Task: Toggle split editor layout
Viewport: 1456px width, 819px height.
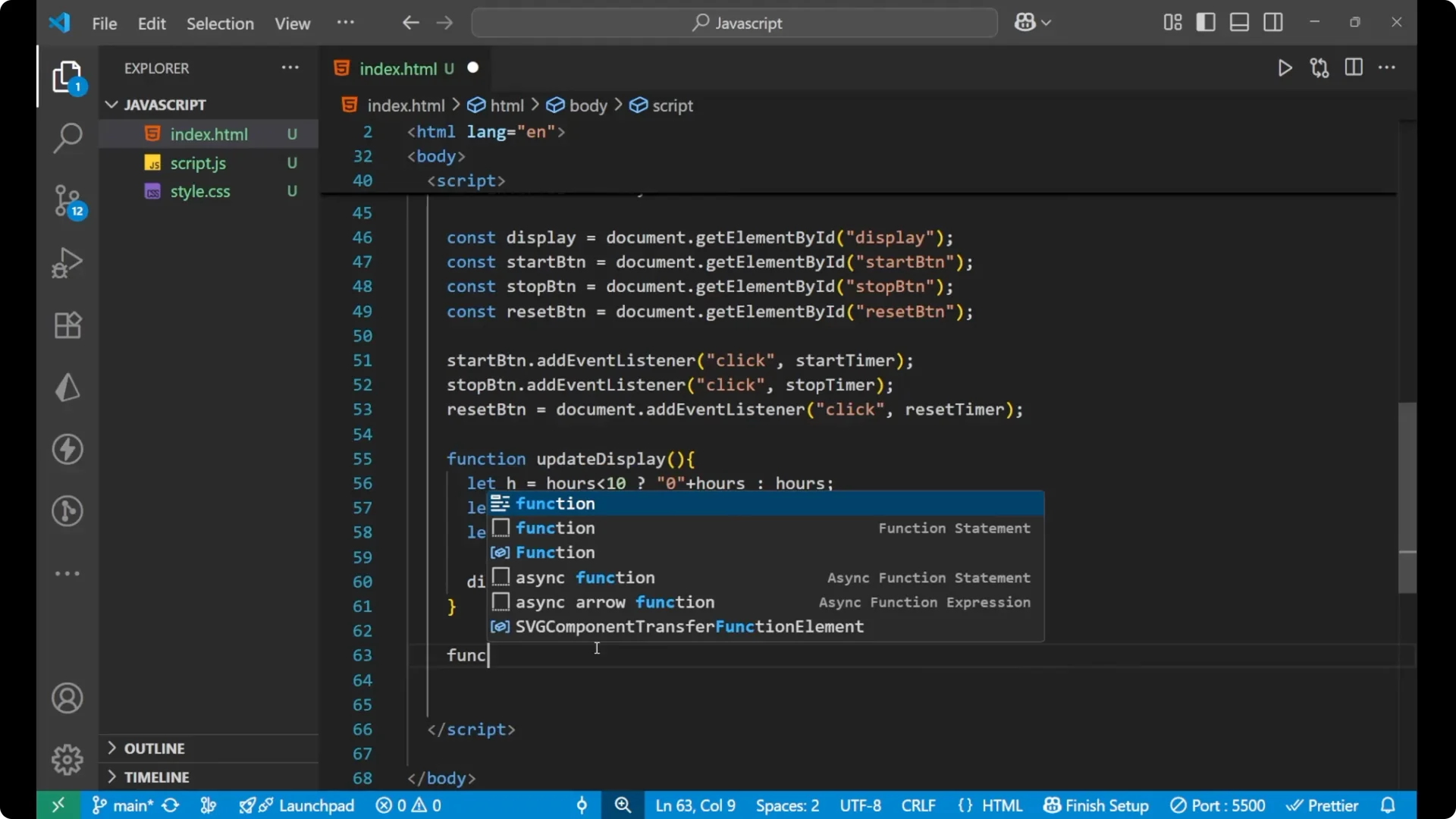Action: (x=1354, y=67)
